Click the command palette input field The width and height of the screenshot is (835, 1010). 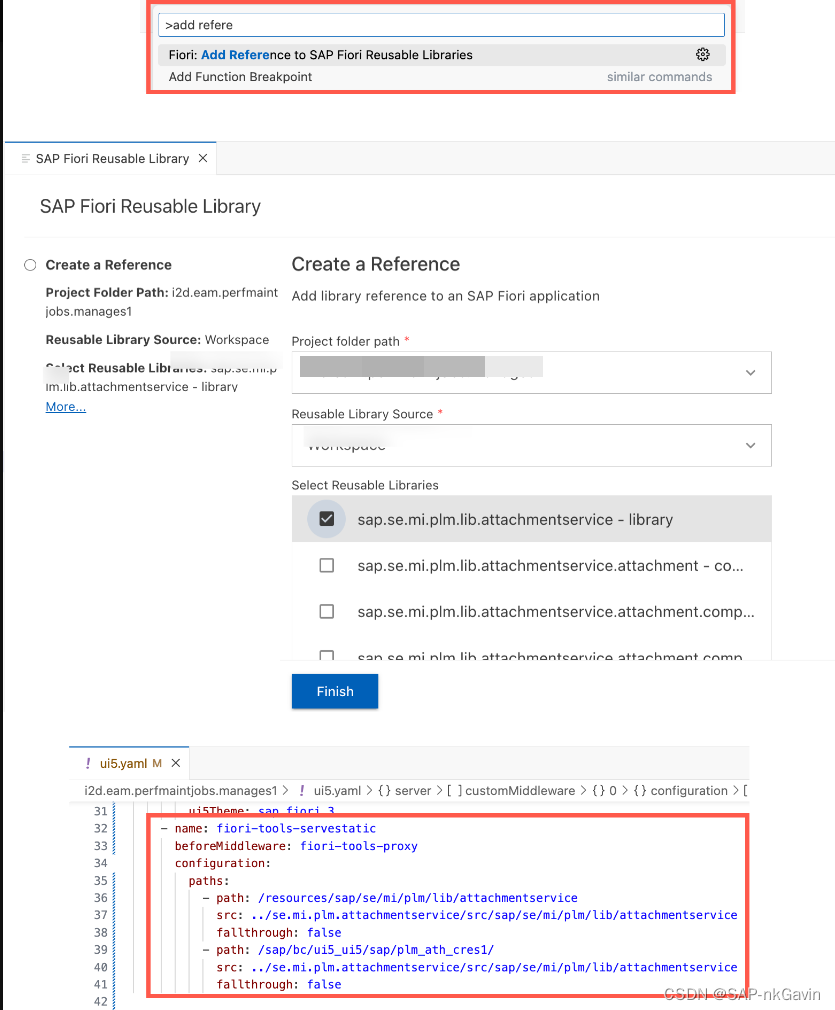coord(440,24)
